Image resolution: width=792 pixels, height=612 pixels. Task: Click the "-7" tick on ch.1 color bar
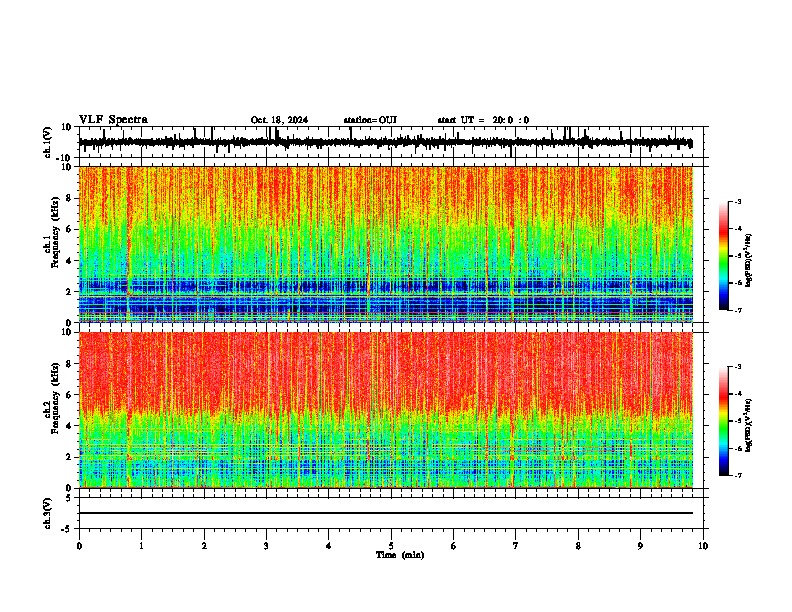point(737,310)
